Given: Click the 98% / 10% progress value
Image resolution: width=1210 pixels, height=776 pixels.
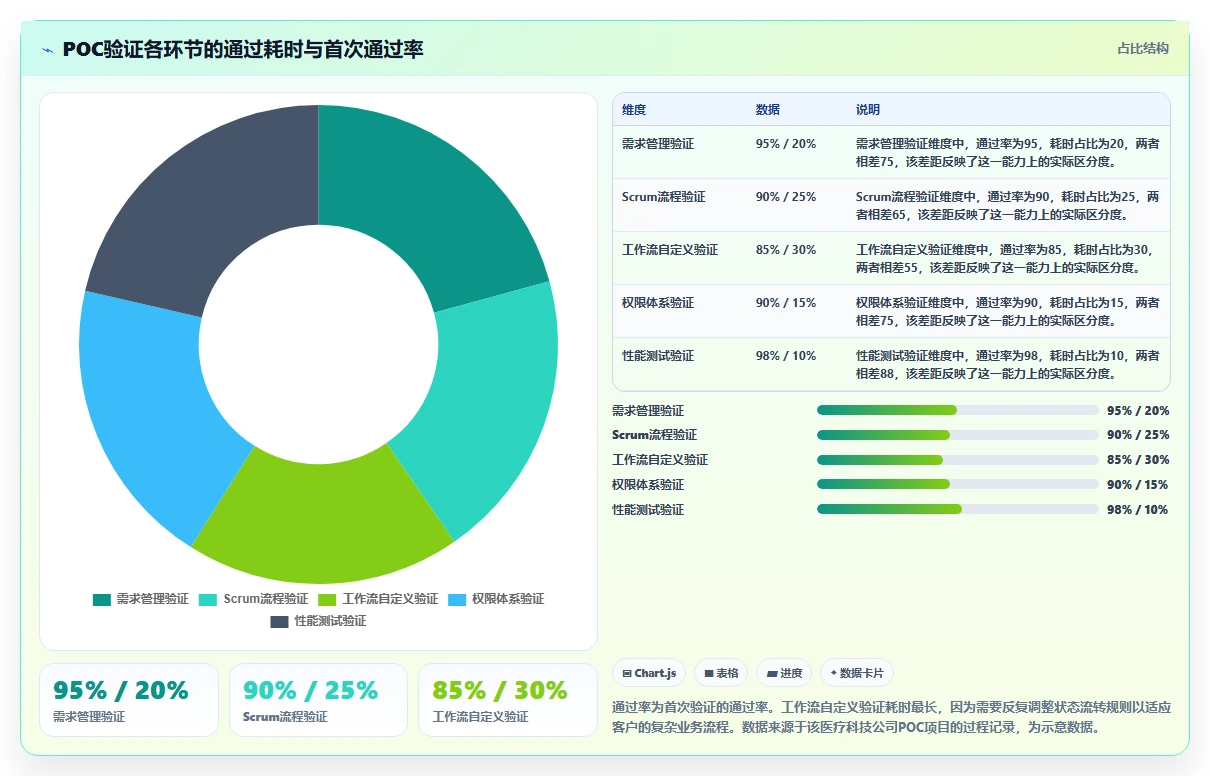Looking at the screenshot, I should (1138, 510).
